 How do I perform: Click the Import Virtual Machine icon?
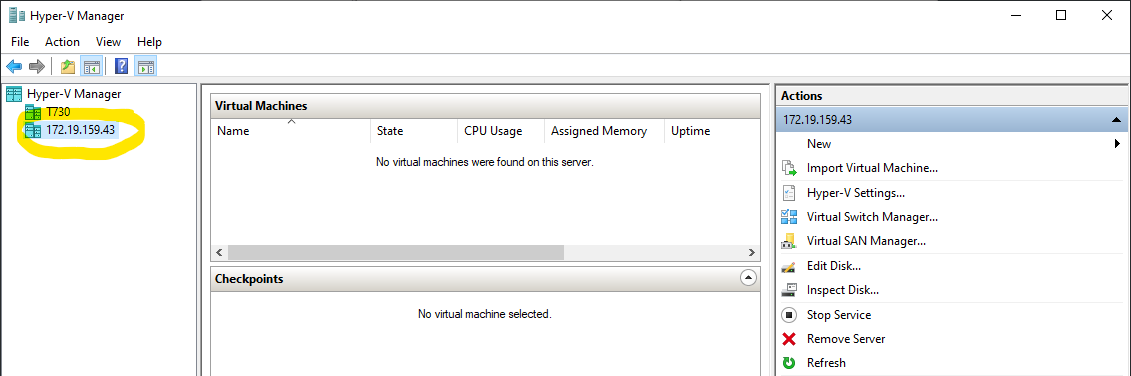pyautogui.click(x=790, y=168)
